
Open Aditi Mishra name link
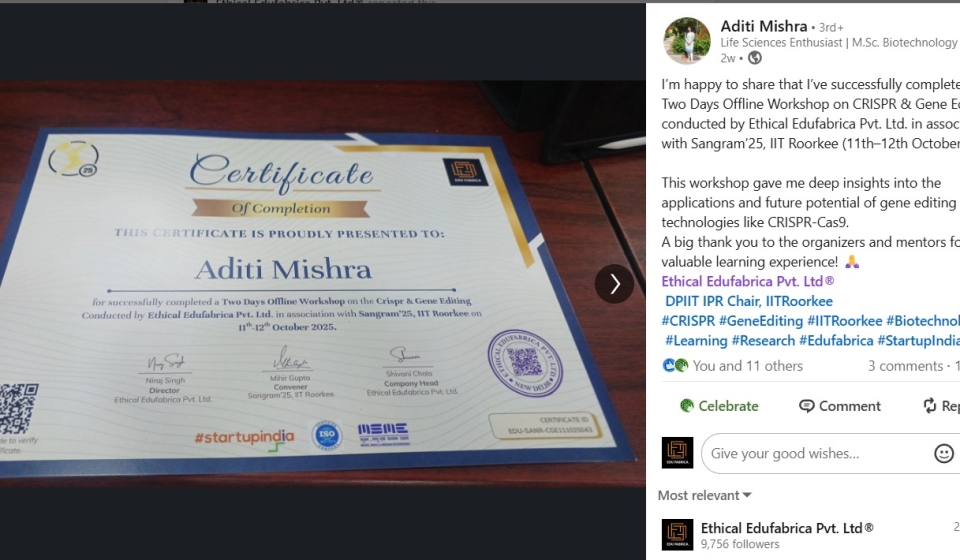[x=763, y=26]
